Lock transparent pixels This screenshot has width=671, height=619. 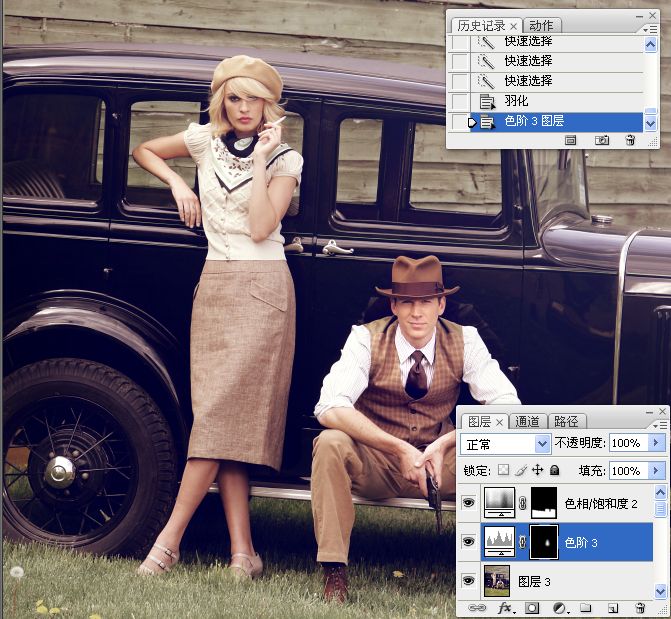[x=504, y=470]
